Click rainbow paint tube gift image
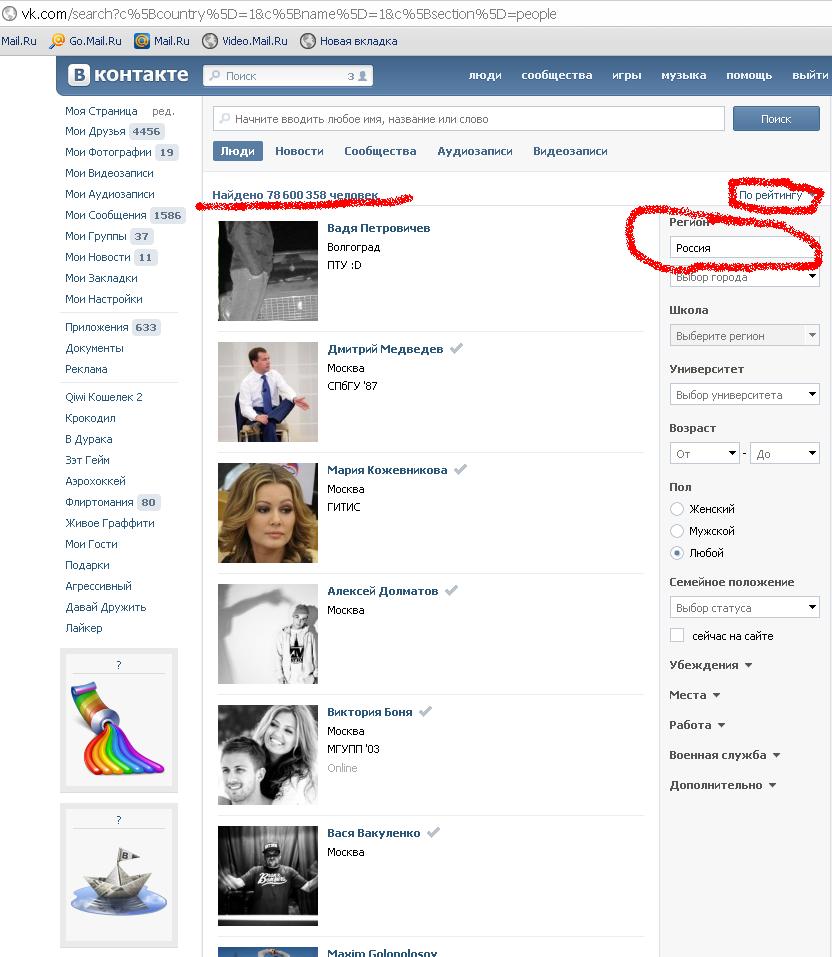 118,728
